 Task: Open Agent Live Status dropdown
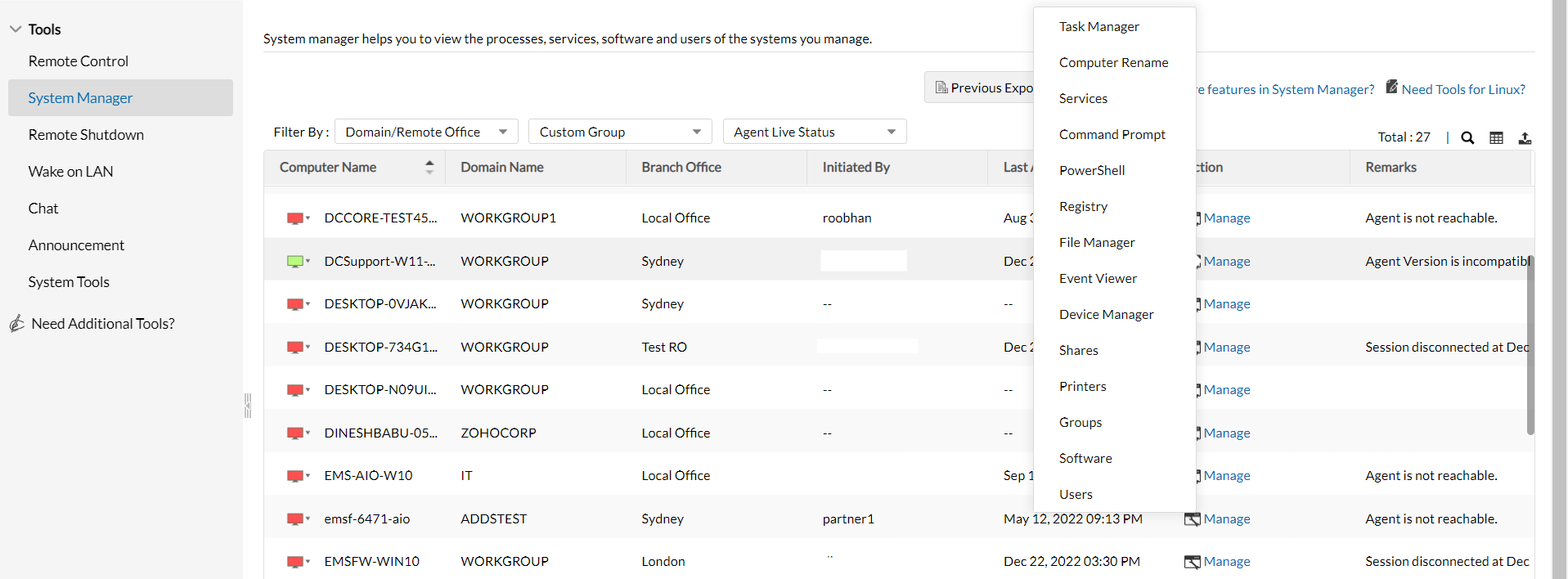pos(814,132)
